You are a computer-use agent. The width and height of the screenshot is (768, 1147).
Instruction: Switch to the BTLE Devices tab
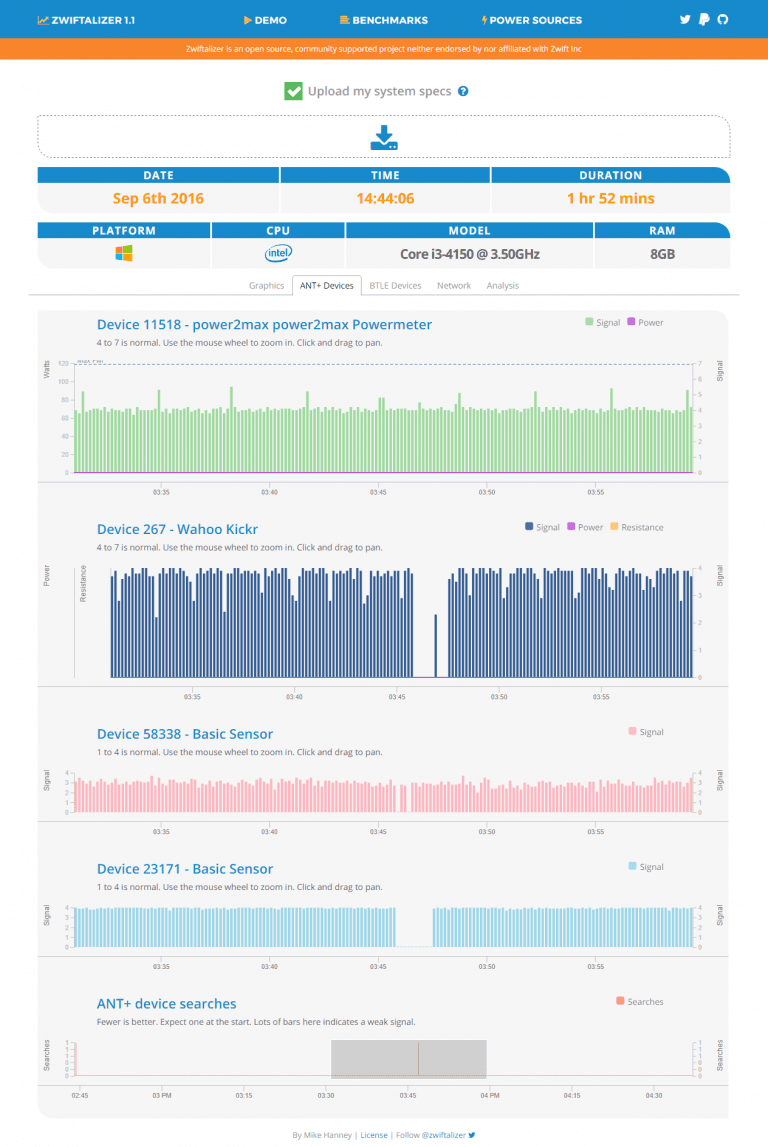point(395,285)
